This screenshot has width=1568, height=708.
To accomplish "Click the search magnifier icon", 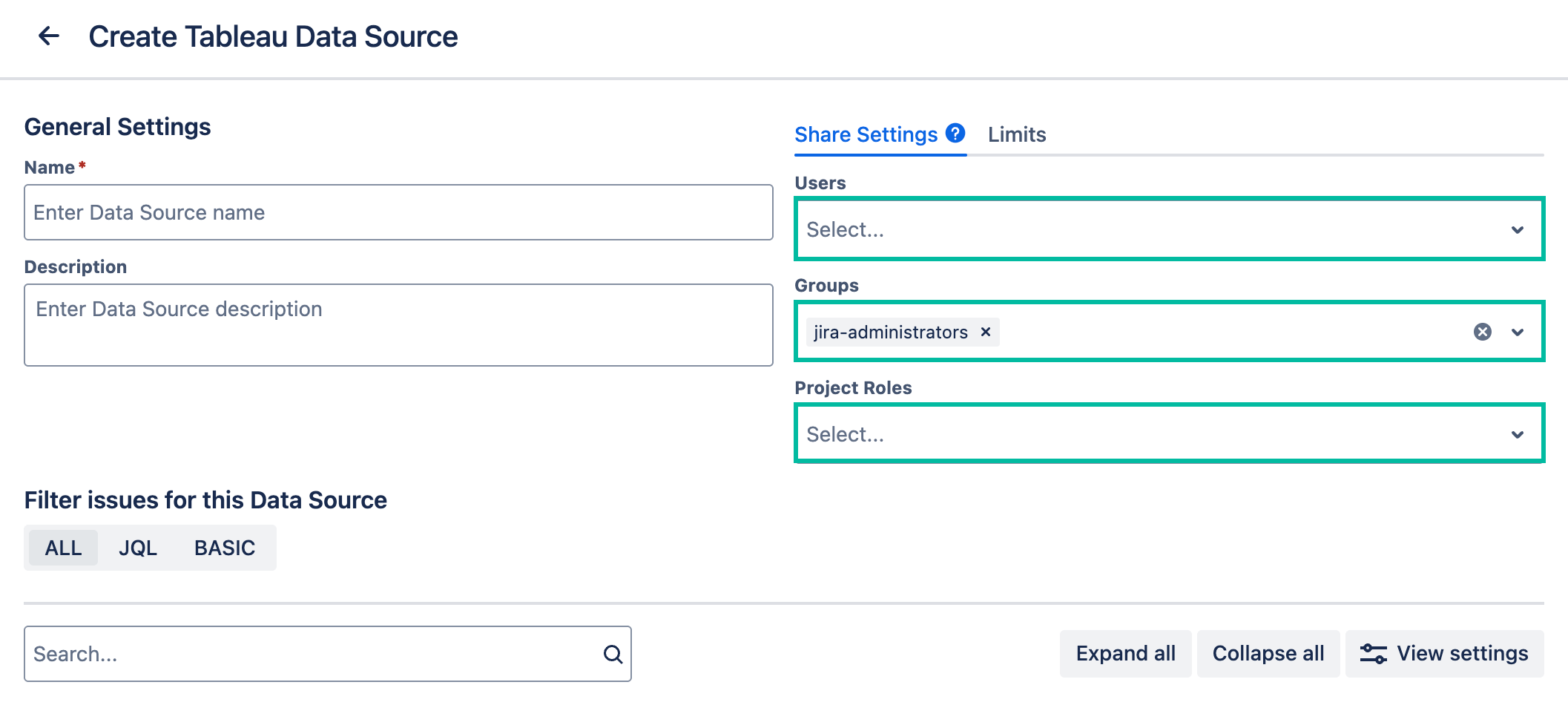I will click(613, 654).
